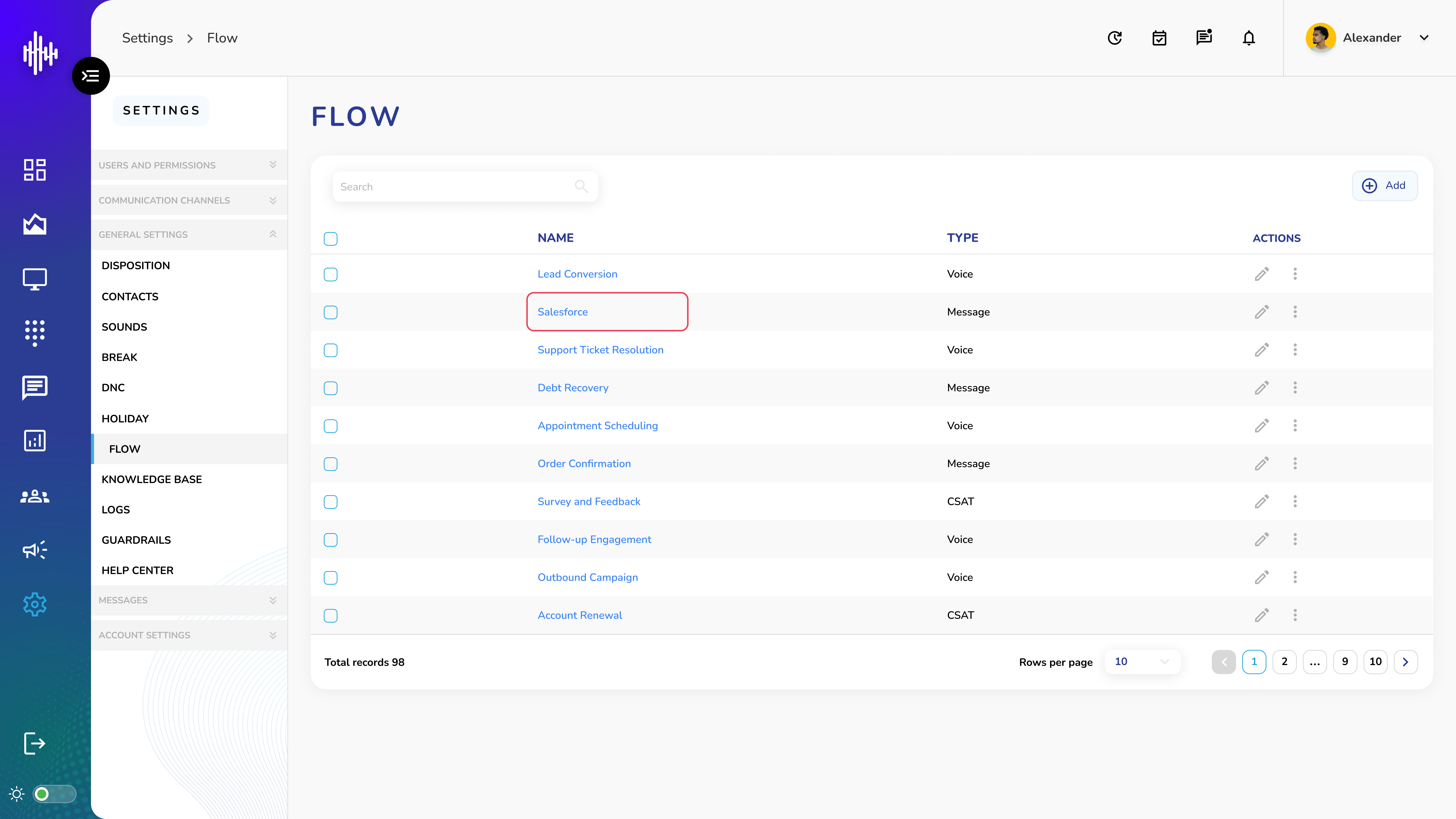Screen dimensions: 1456x819
Task: Go to page 2 of results
Action: click(1284, 662)
